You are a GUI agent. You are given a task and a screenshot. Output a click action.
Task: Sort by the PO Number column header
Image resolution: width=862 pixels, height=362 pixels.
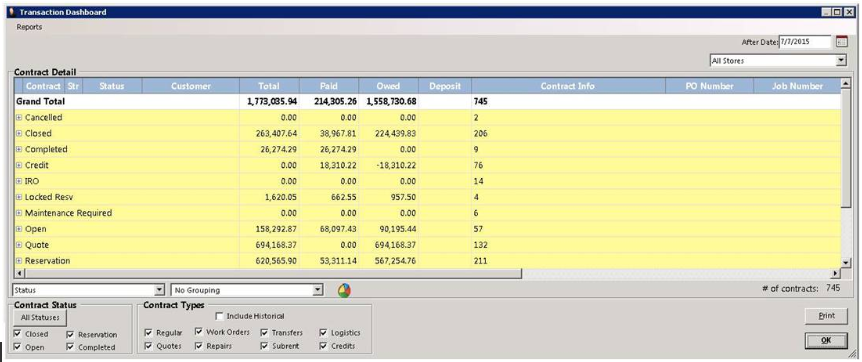tap(709, 86)
